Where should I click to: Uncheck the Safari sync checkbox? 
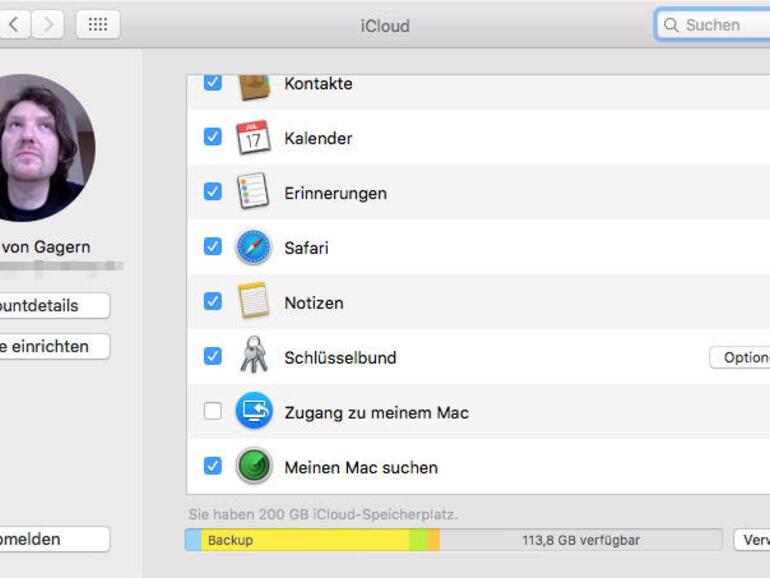(x=212, y=247)
